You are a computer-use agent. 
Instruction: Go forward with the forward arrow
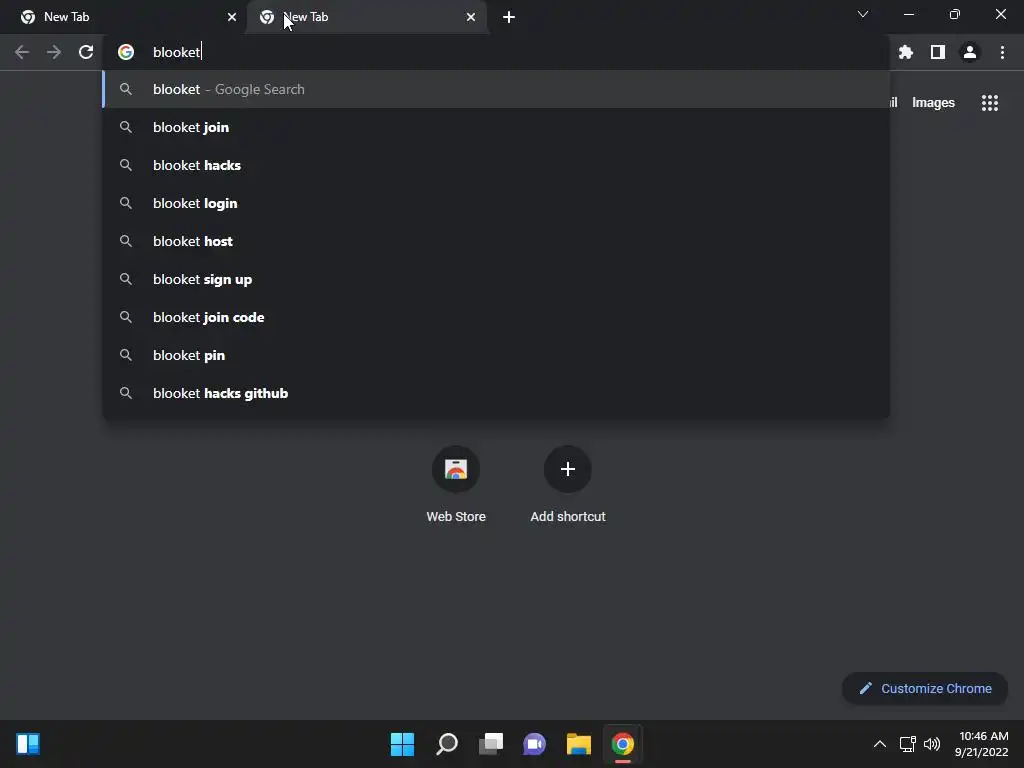click(x=54, y=52)
